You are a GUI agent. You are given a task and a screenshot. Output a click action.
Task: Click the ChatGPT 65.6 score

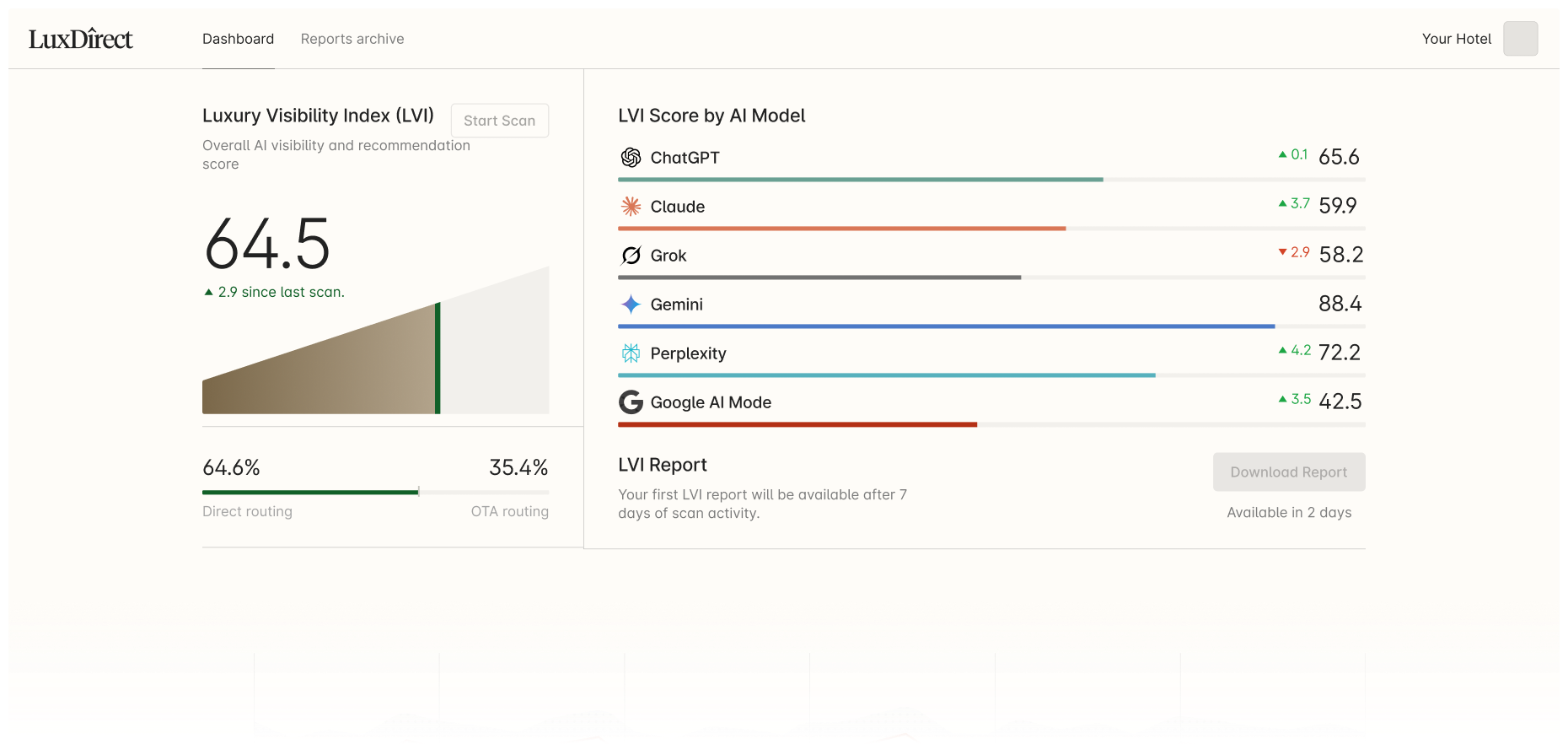[x=1339, y=157]
